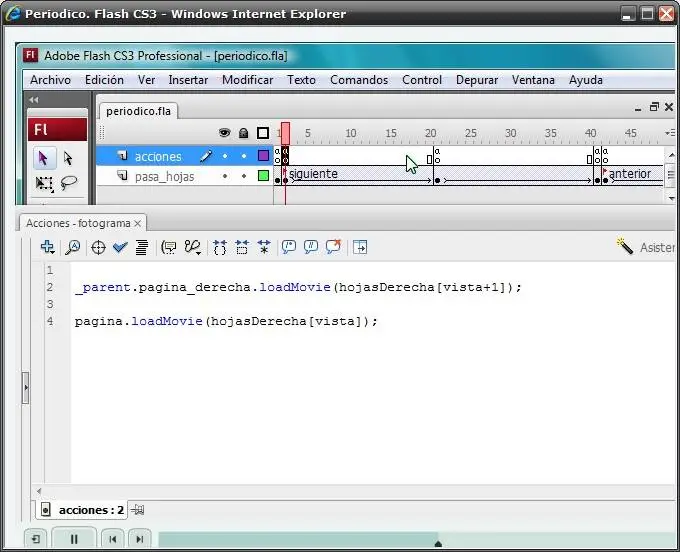Toggle lock dot of acciones layer
The width and height of the screenshot is (680, 552).
tap(244, 156)
